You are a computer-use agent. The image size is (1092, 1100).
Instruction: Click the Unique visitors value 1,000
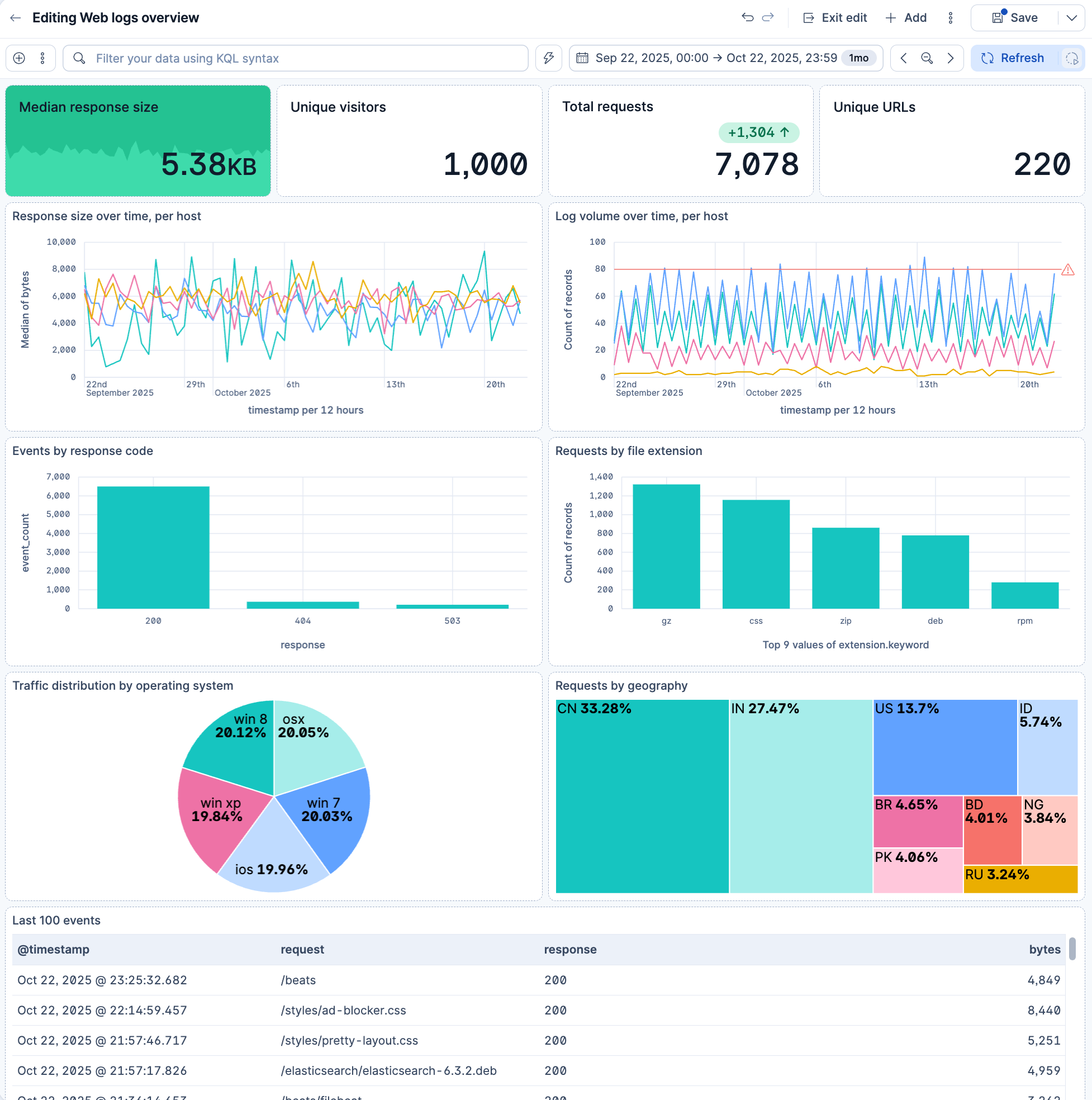[x=485, y=164]
